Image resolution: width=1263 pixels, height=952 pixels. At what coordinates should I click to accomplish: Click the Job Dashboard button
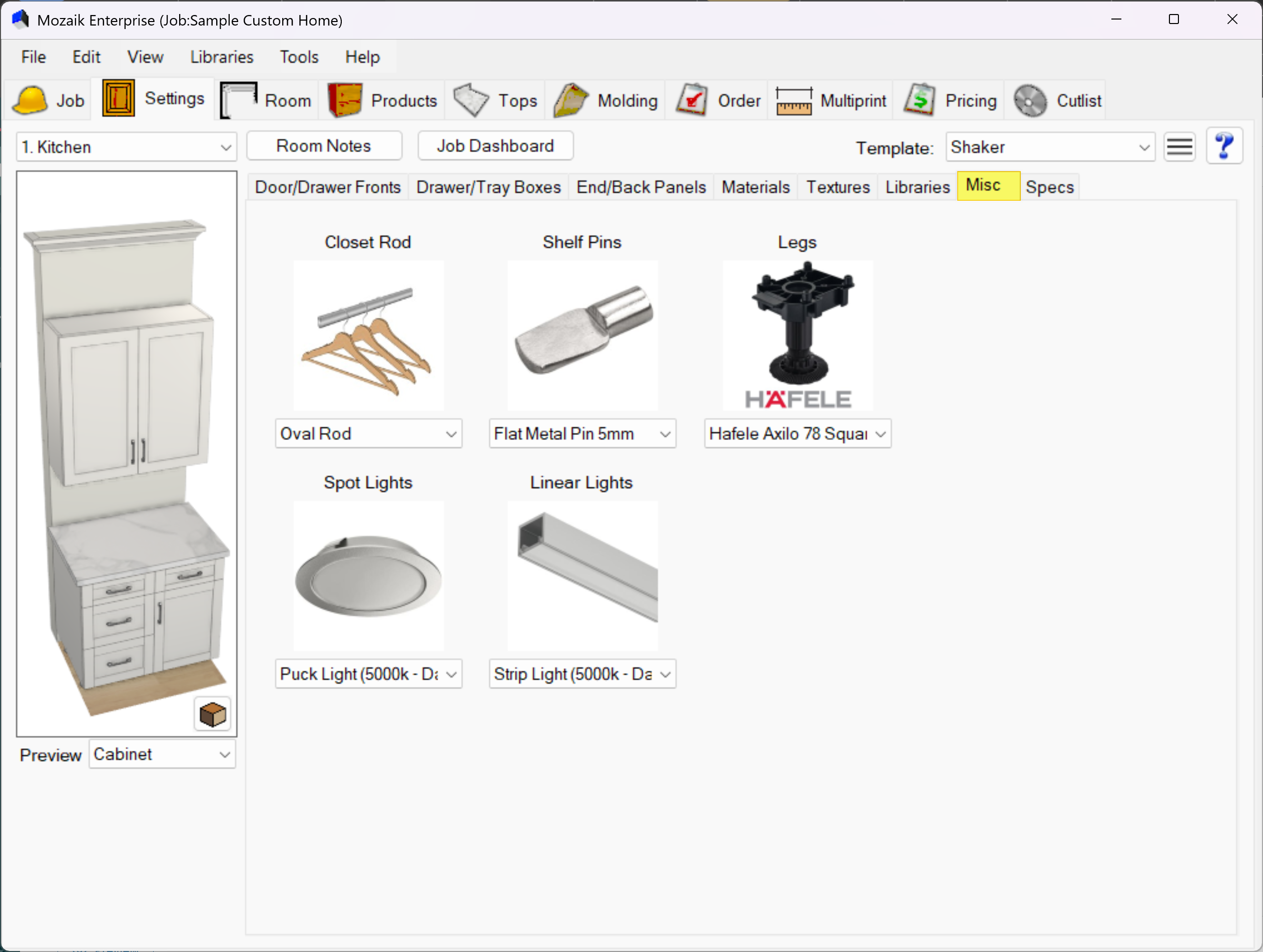tap(495, 146)
